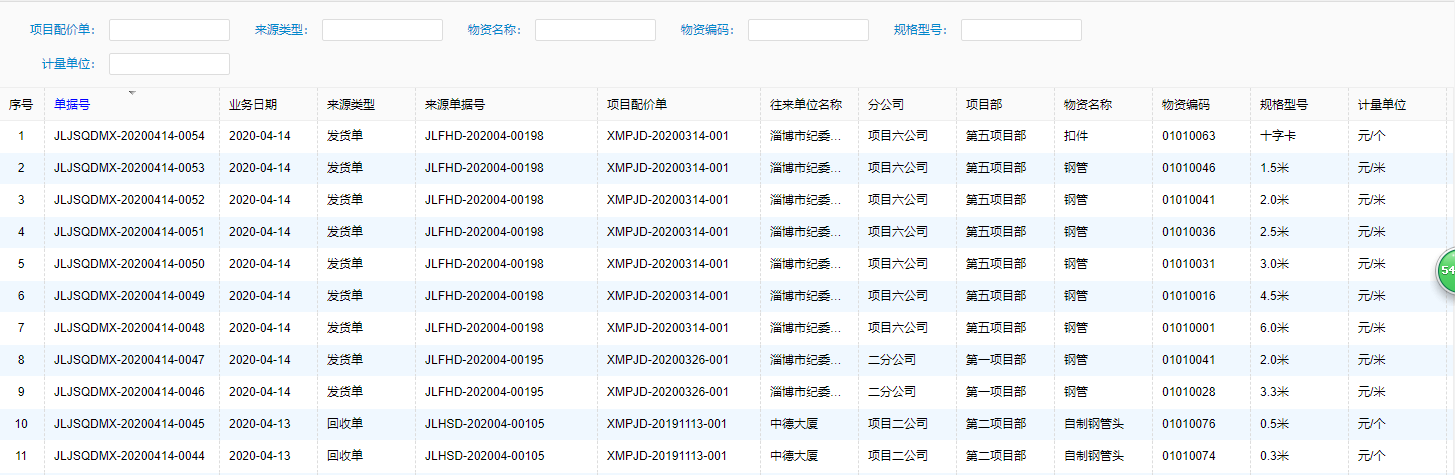The width and height of the screenshot is (1455, 475).
Task: Click material code 01010031
Action: [1189, 264]
